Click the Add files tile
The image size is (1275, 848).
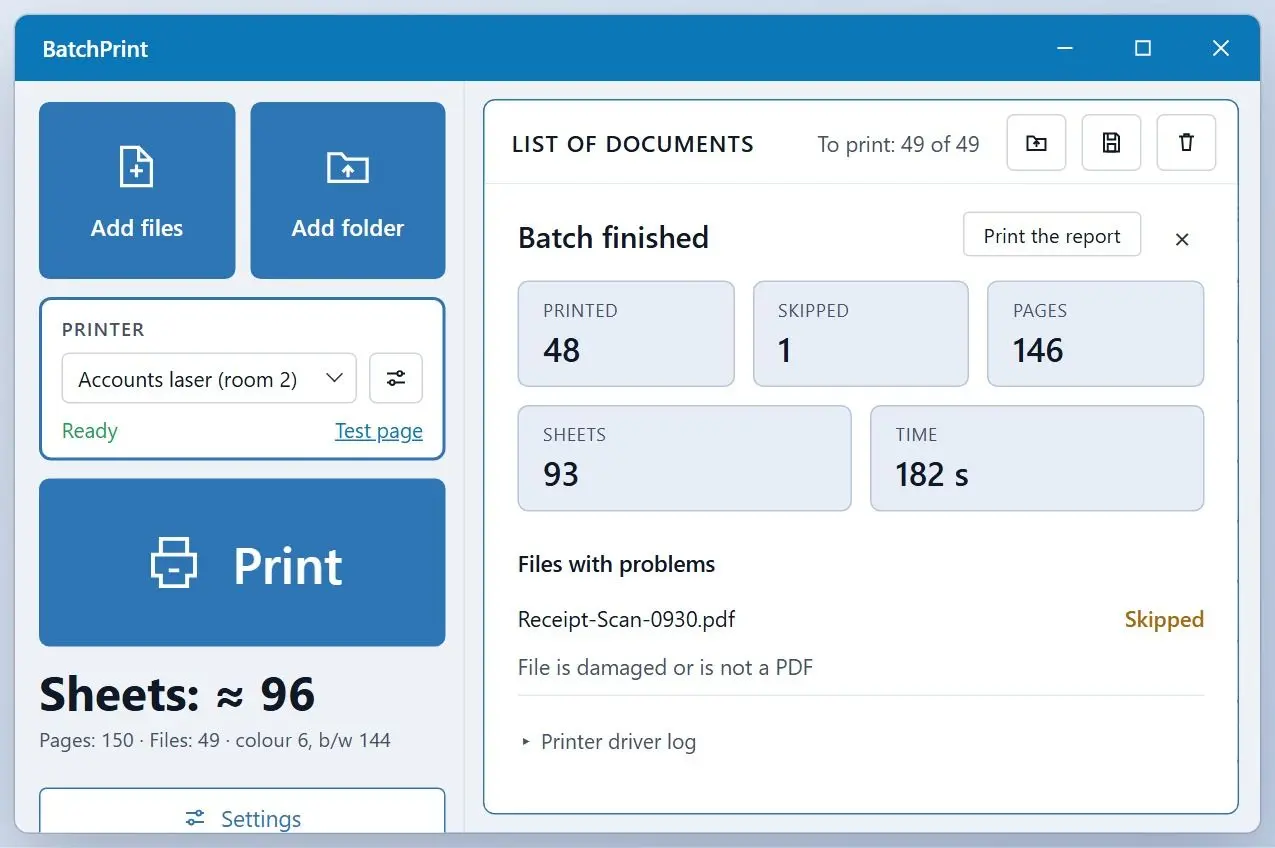tap(137, 190)
